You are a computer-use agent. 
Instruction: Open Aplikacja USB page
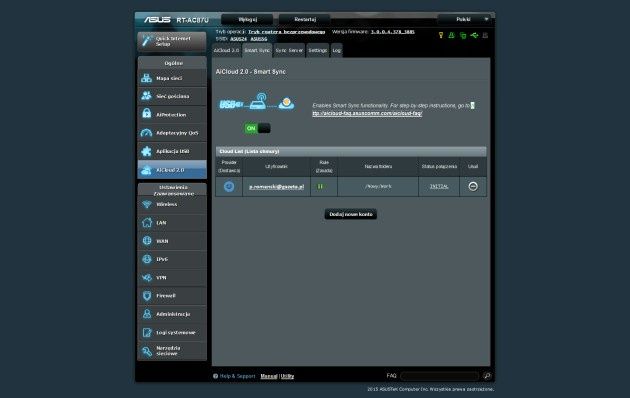click(172, 151)
